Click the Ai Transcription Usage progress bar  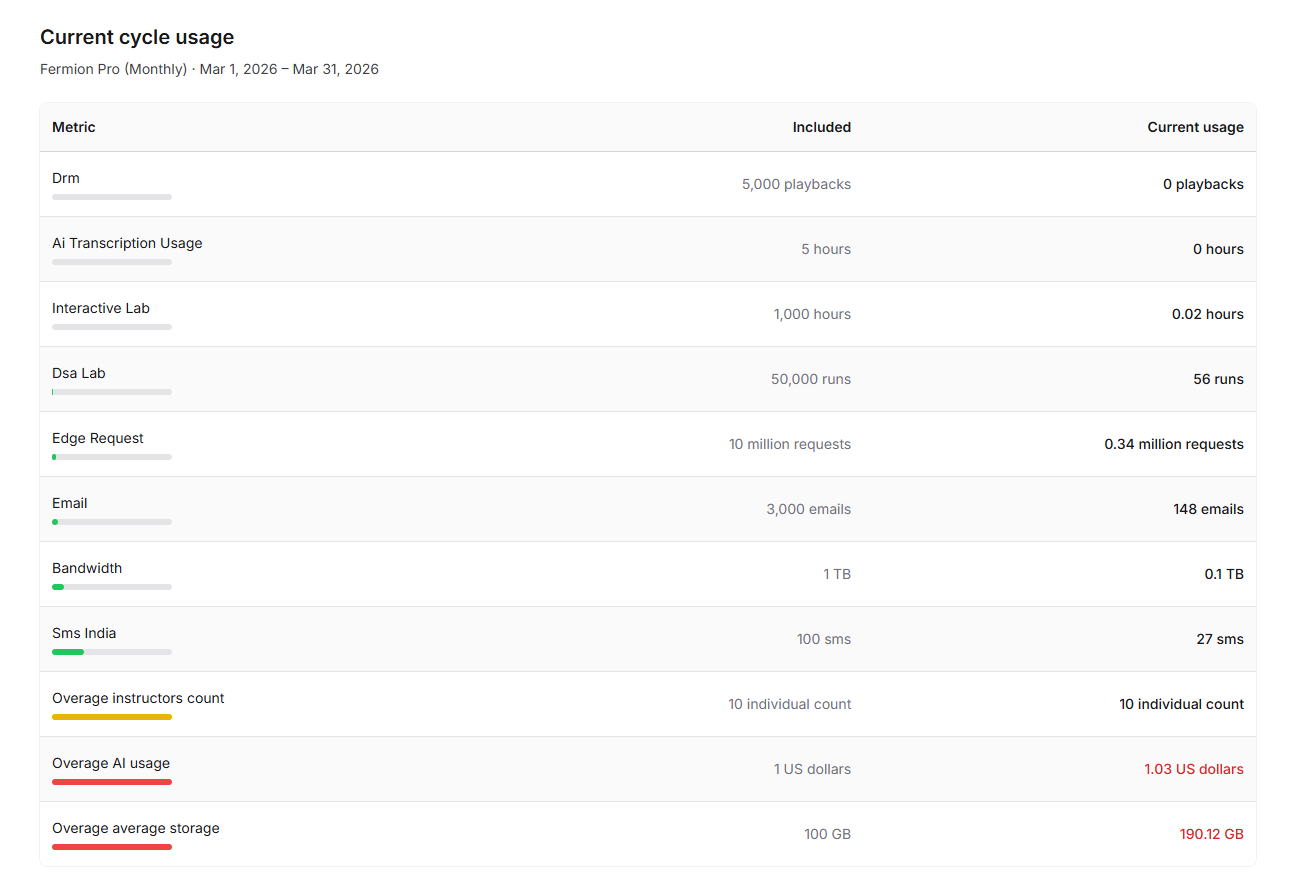(112, 262)
